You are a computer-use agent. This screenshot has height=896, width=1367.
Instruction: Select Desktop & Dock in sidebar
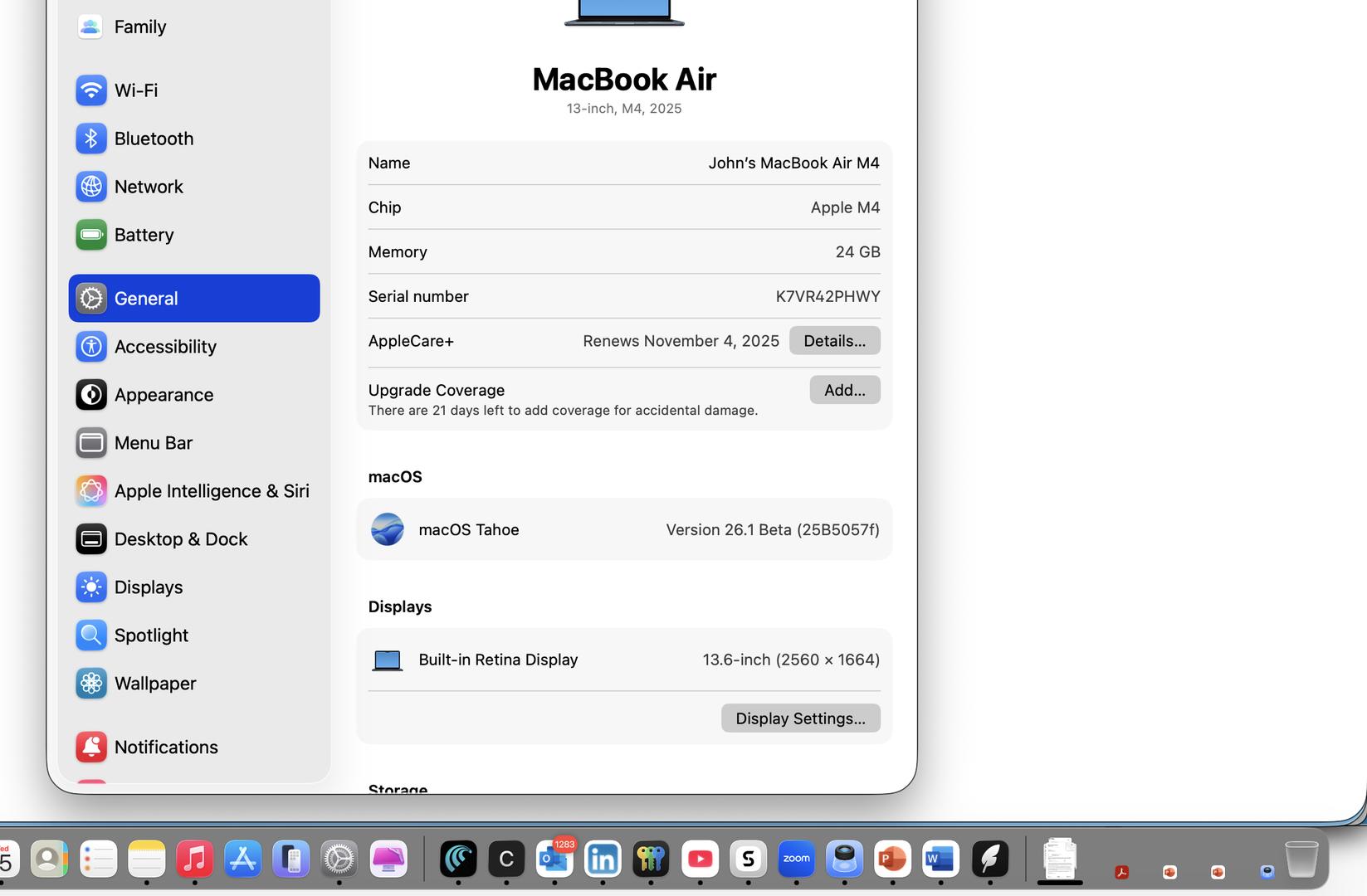coord(181,539)
